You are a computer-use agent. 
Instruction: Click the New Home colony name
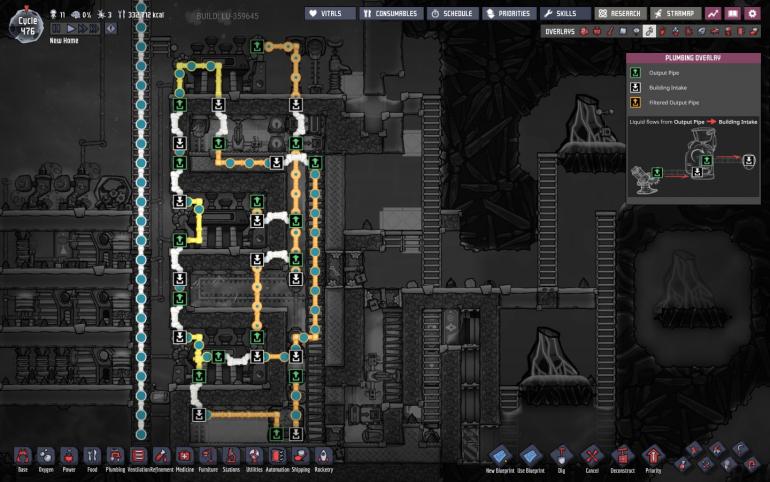pyautogui.click(x=64, y=41)
